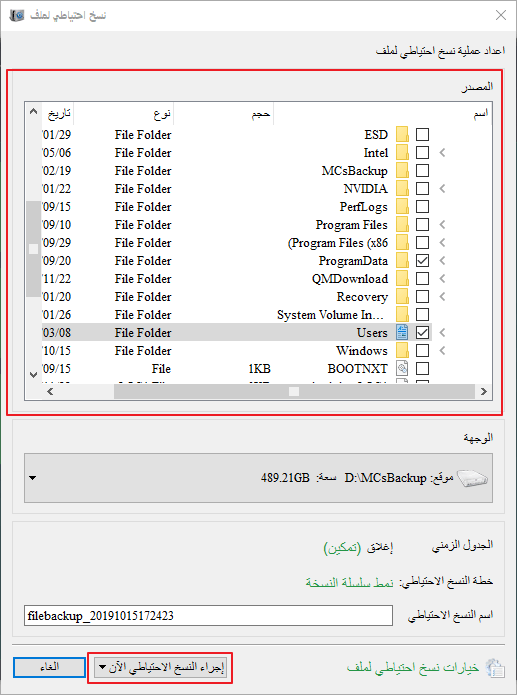
Task: Click the الغاء cancel button
Action: [x=49, y=667]
